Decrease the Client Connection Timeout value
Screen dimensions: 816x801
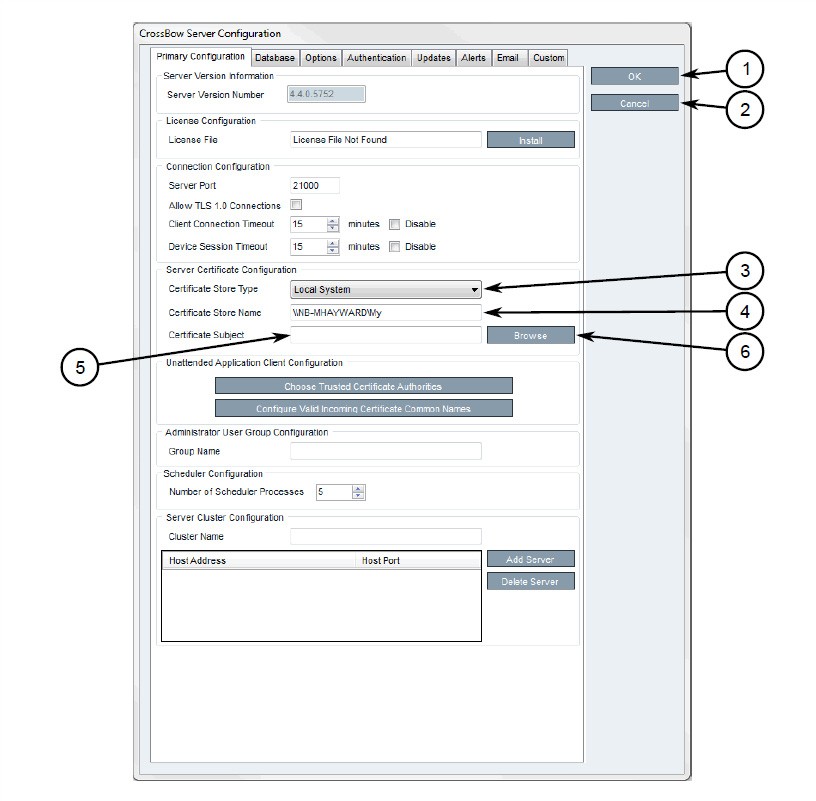point(333,228)
